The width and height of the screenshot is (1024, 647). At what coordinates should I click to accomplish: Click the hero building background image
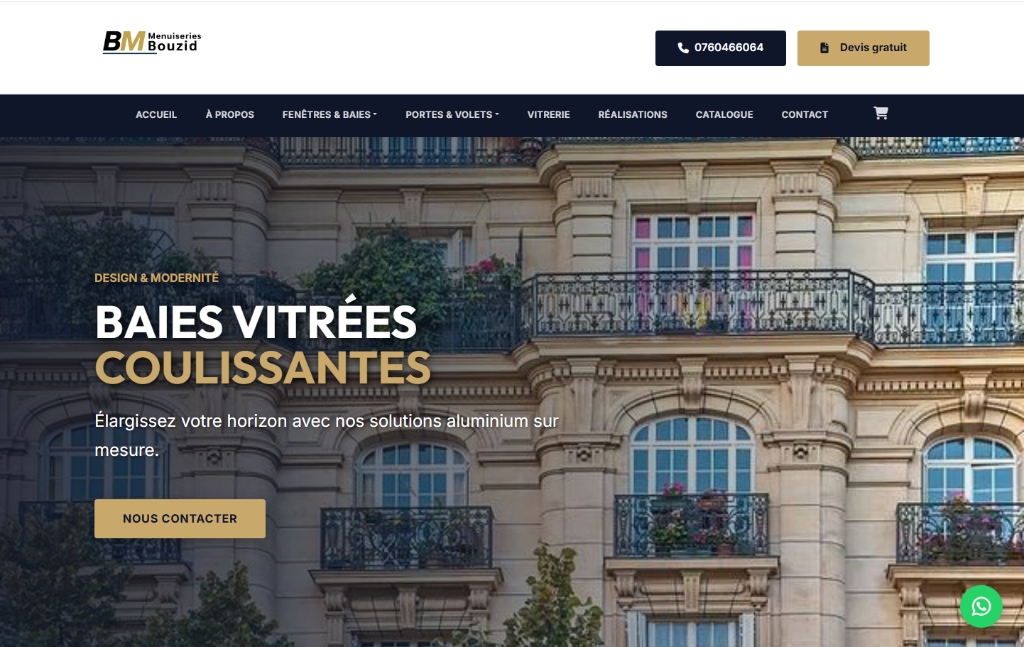[x=718, y=392]
